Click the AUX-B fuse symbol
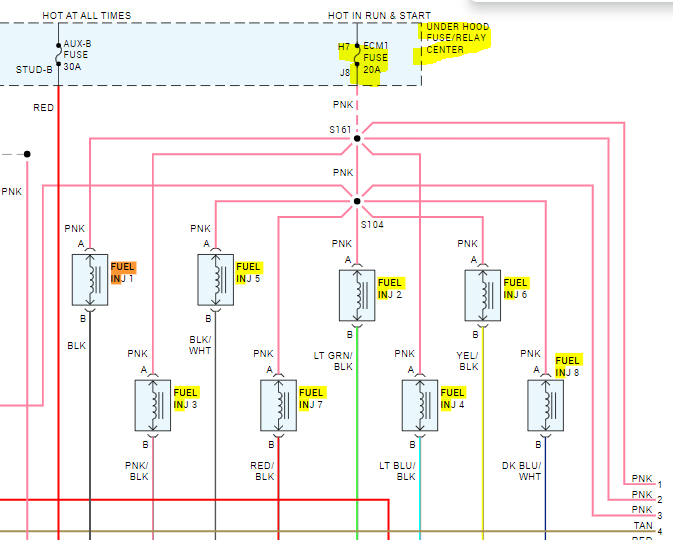The image size is (673, 540). click(58, 56)
